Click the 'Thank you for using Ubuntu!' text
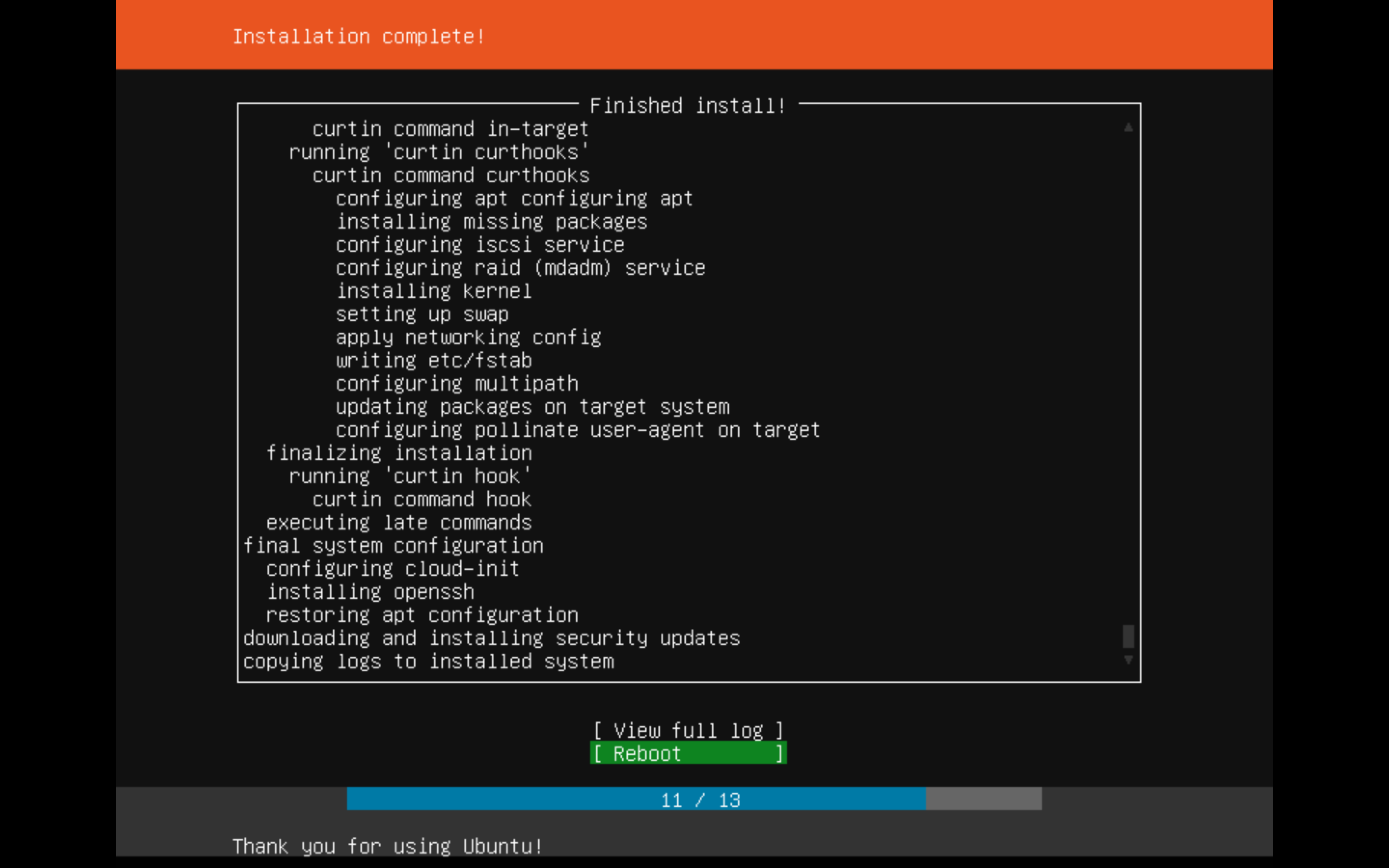 pos(387,847)
